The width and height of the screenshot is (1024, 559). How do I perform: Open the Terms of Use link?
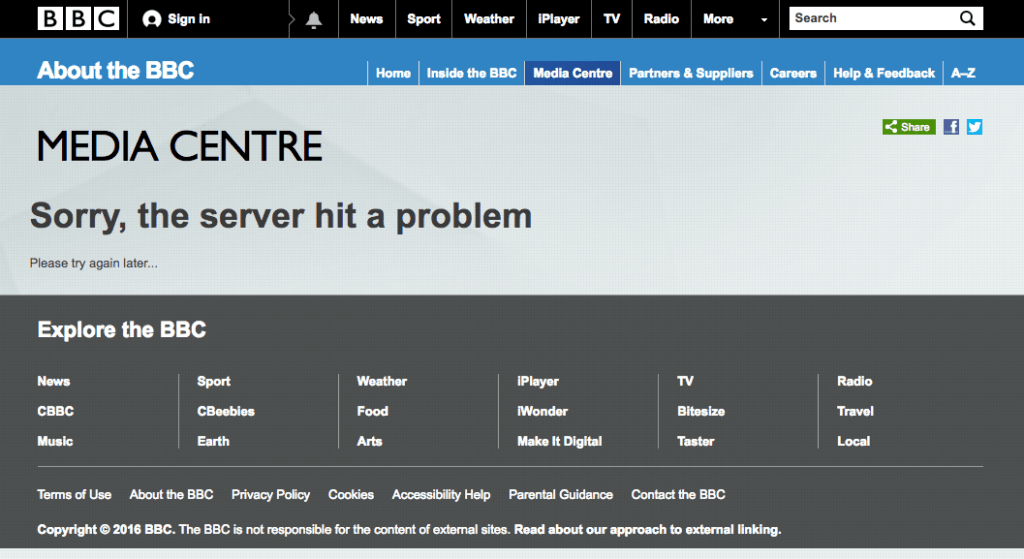pos(74,495)
